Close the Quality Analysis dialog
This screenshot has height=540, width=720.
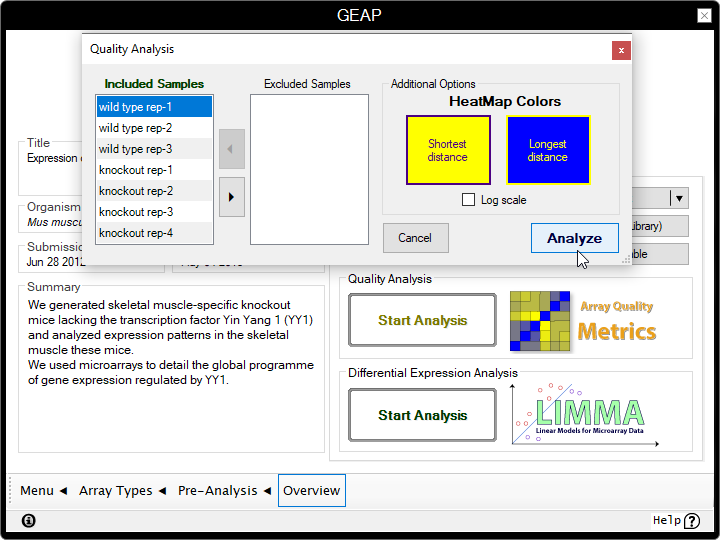coord(621,49)
